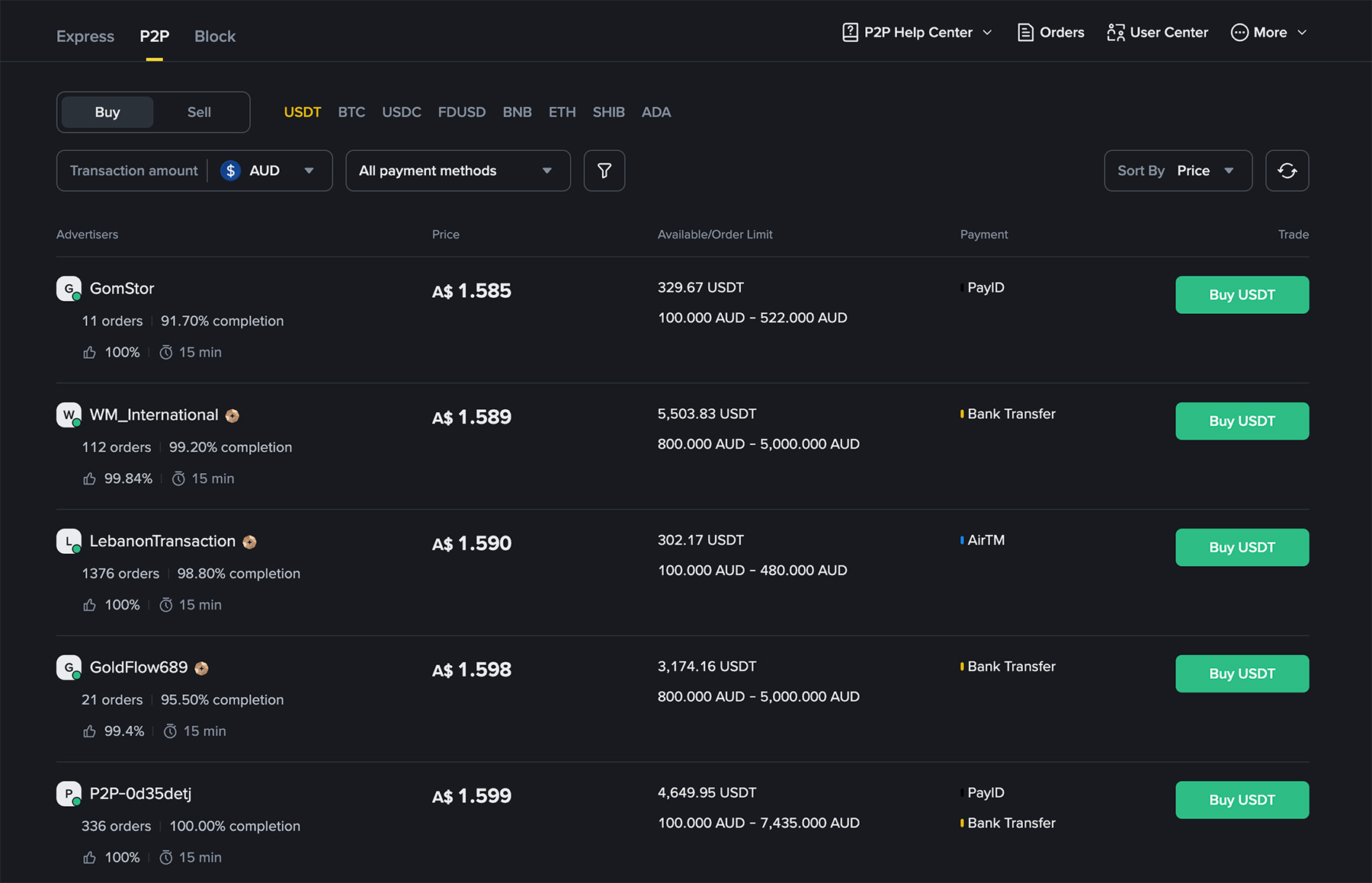Select the Buy toggle
Viewport: 1372px width, 883px height.
[x=107, y=112]
